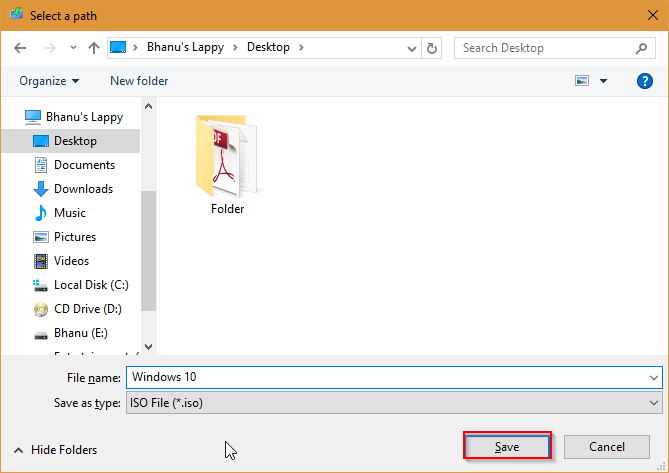Change view with the view icon

(582, 81)
